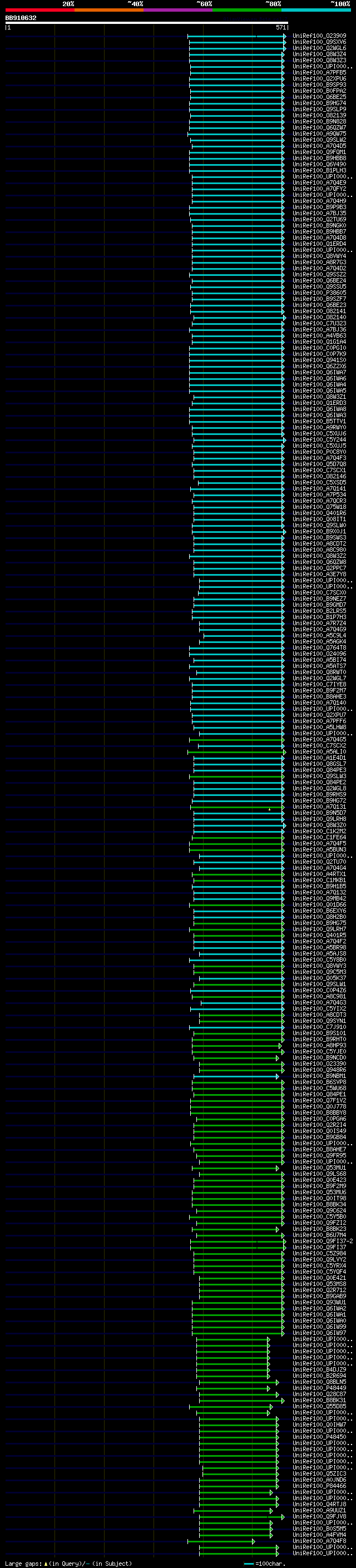Open hit UniRef100_A7PFB5
356x1568 pixels.
pos(319,72)
